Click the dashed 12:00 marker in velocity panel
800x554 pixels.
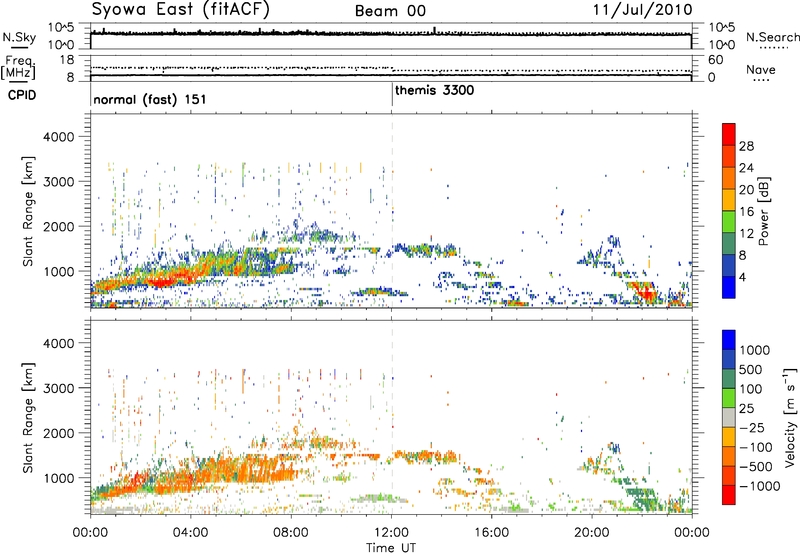pos(392,418)
